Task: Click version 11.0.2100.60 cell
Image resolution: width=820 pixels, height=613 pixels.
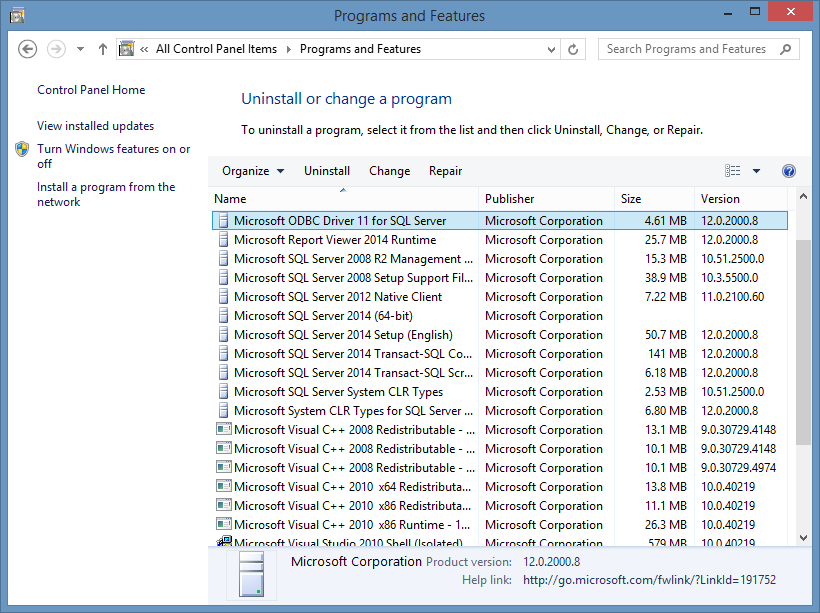Action: tap(732, 297)
